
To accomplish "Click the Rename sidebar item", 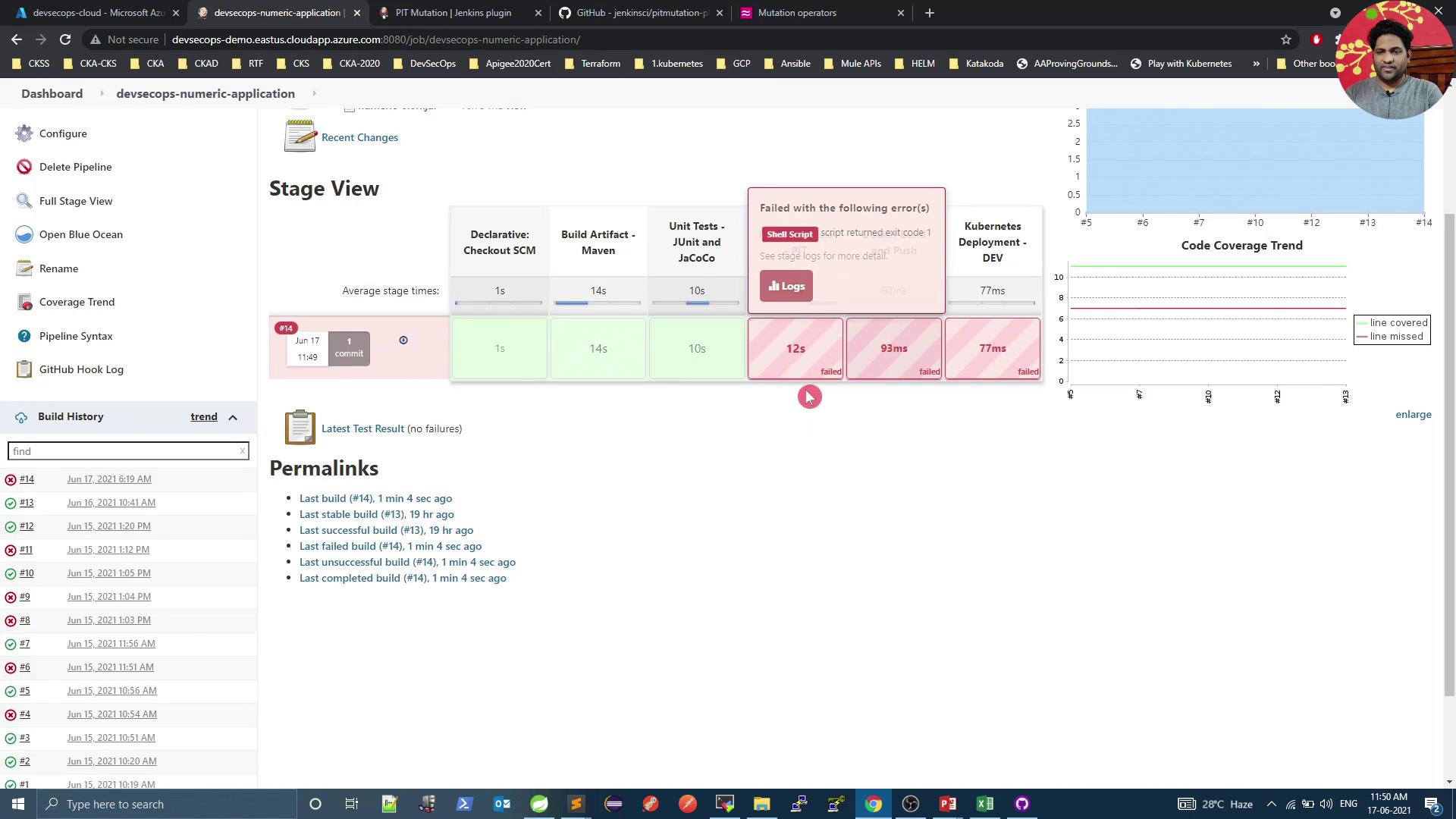I will pyautogui.click(x=58, y=268).
